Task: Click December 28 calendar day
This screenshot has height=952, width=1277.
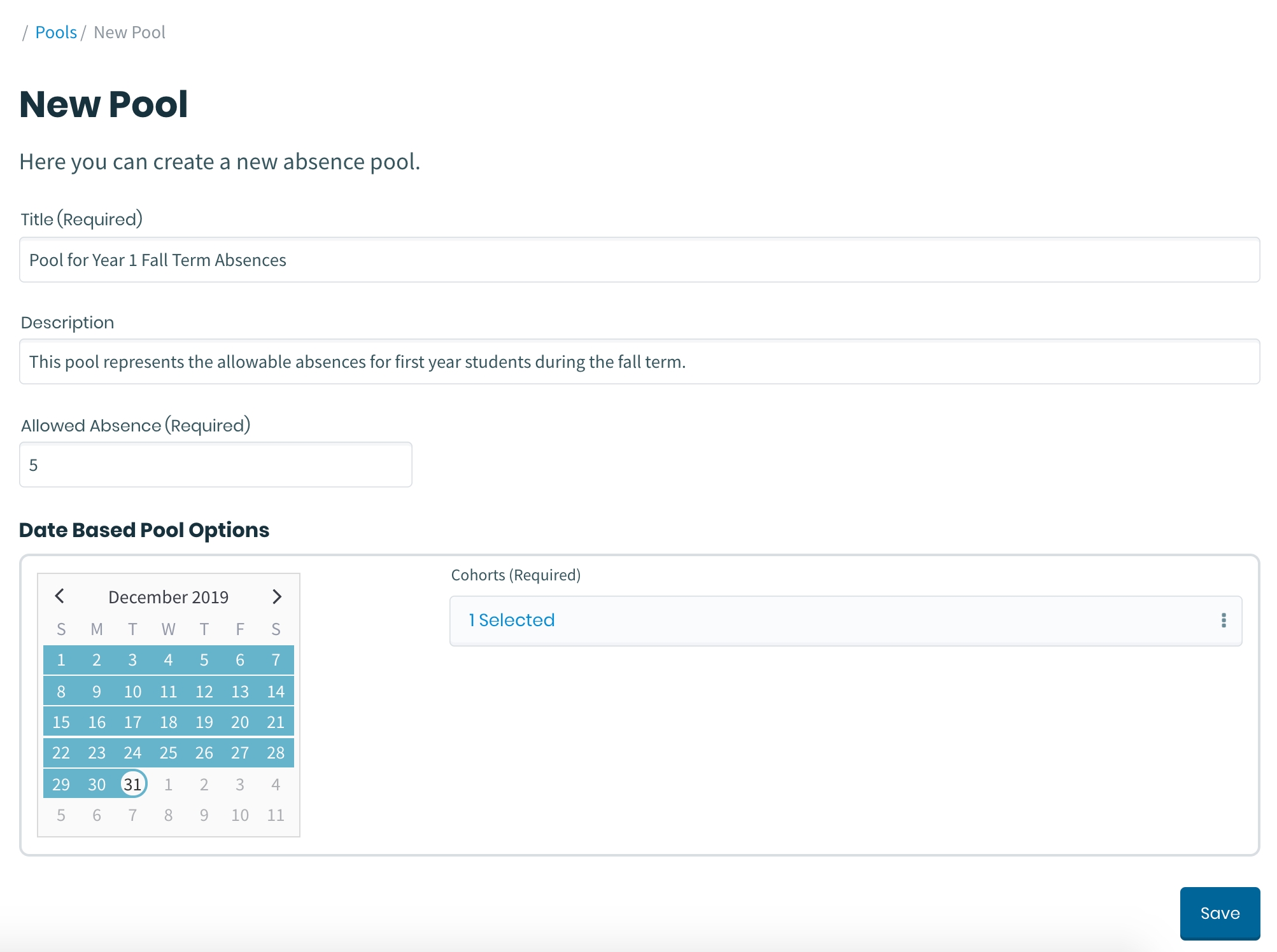Action: tap(276, 753)
